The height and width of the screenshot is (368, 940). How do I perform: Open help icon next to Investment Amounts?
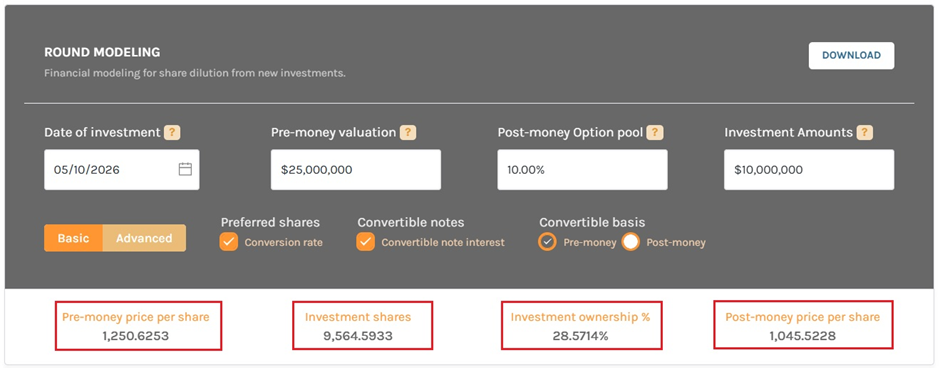864,132
